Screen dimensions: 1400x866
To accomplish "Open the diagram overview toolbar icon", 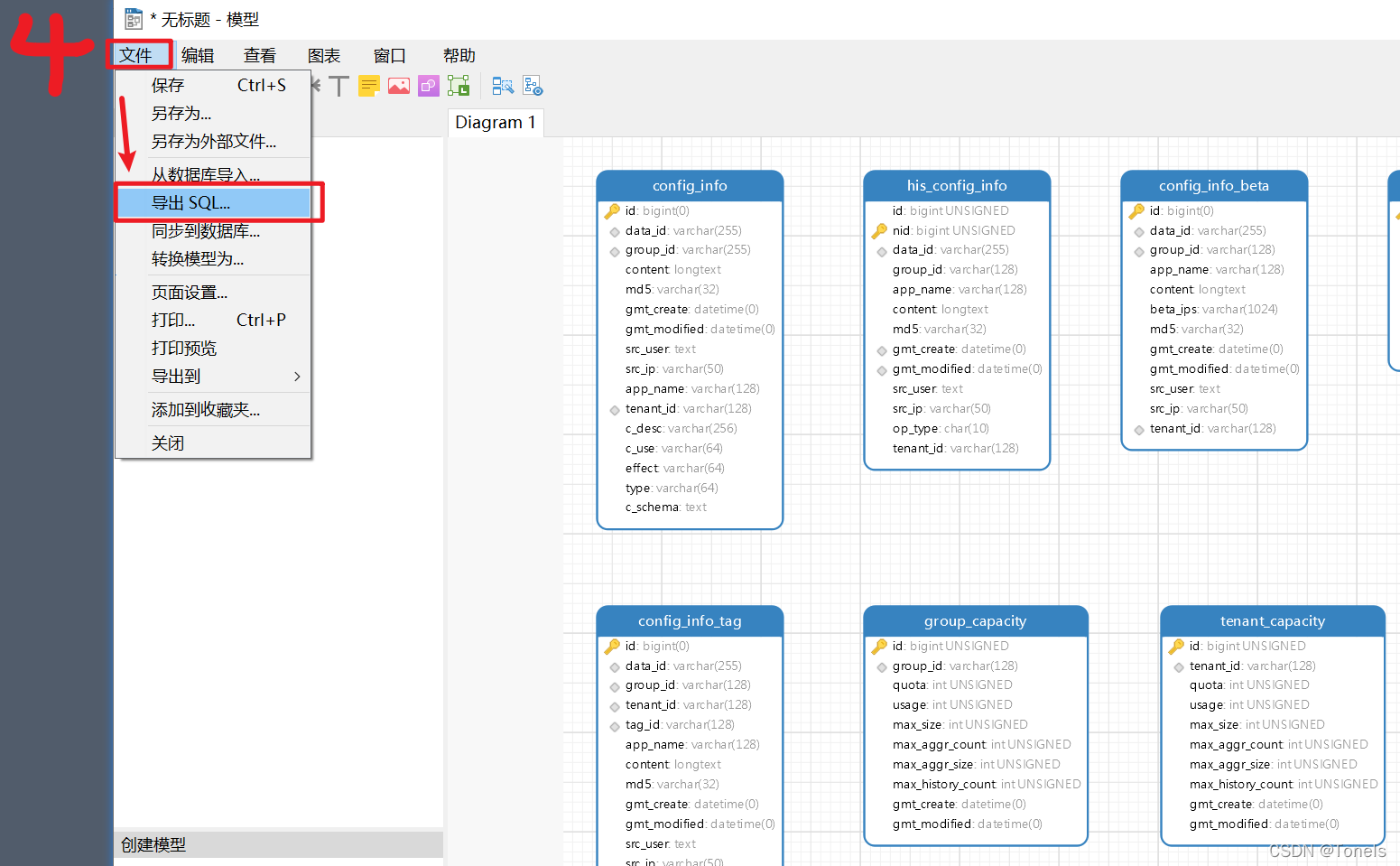I will coord(533,85).
